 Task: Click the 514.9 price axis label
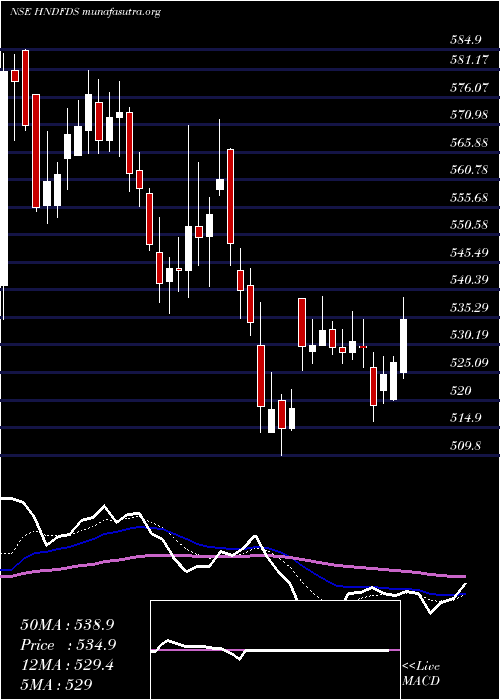pos(465,418)
